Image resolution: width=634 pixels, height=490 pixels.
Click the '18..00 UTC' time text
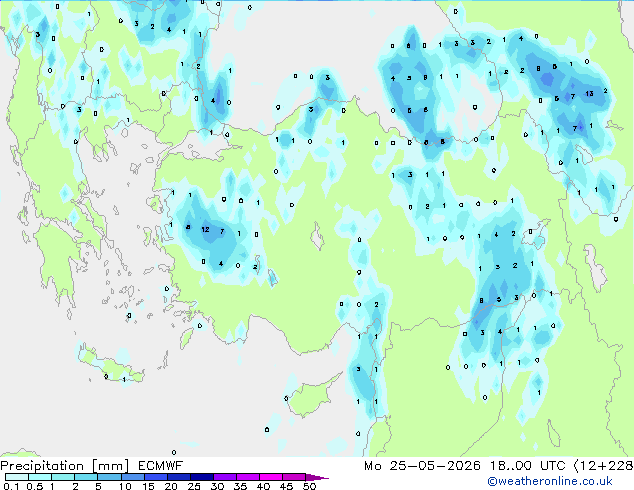527,466
